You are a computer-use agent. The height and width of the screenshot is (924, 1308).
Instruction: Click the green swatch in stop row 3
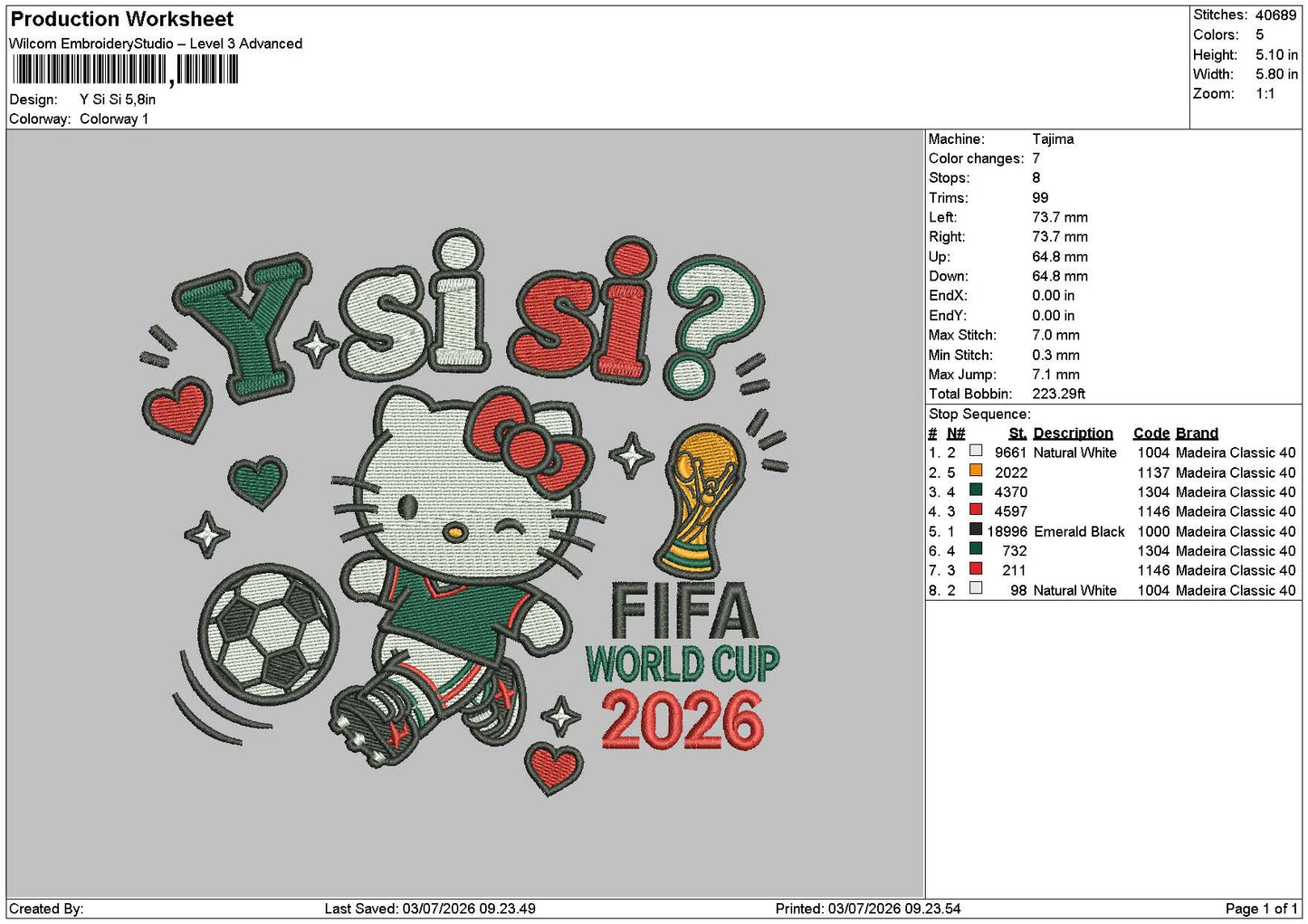(x=976, y=490)
